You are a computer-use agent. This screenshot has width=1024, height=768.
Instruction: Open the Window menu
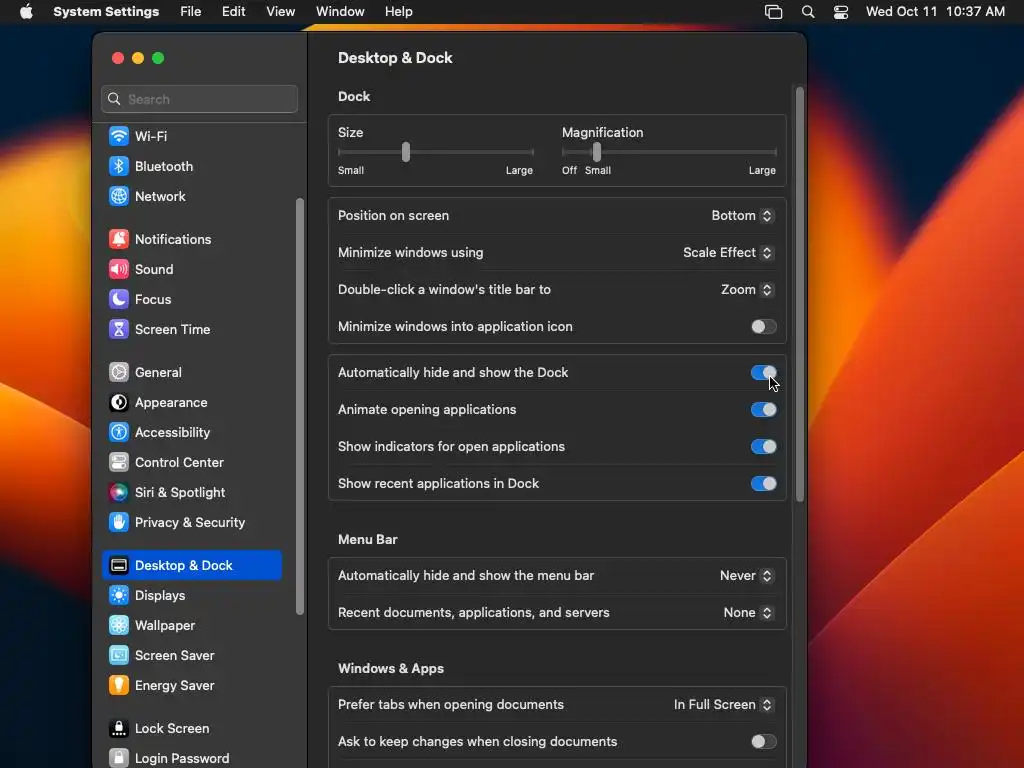[x=340, y=12]
